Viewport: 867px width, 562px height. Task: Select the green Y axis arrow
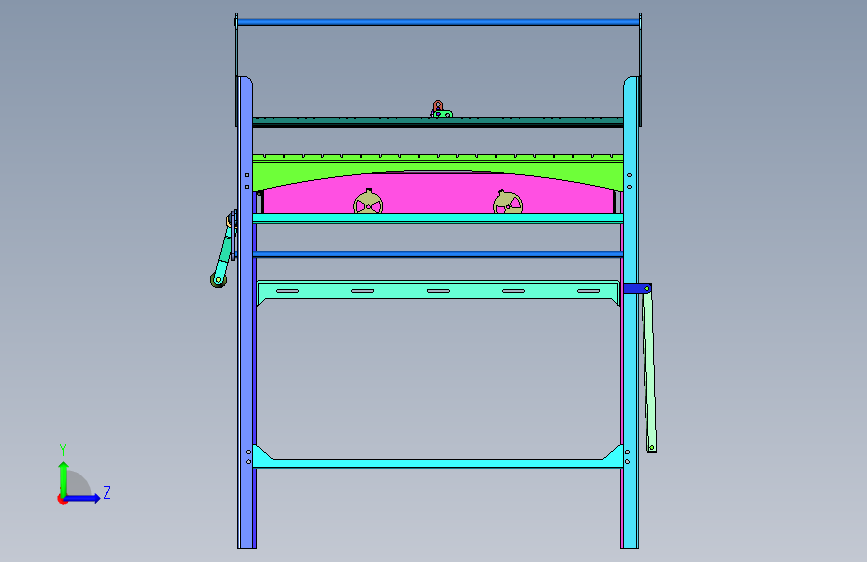(x=64, y=478)
